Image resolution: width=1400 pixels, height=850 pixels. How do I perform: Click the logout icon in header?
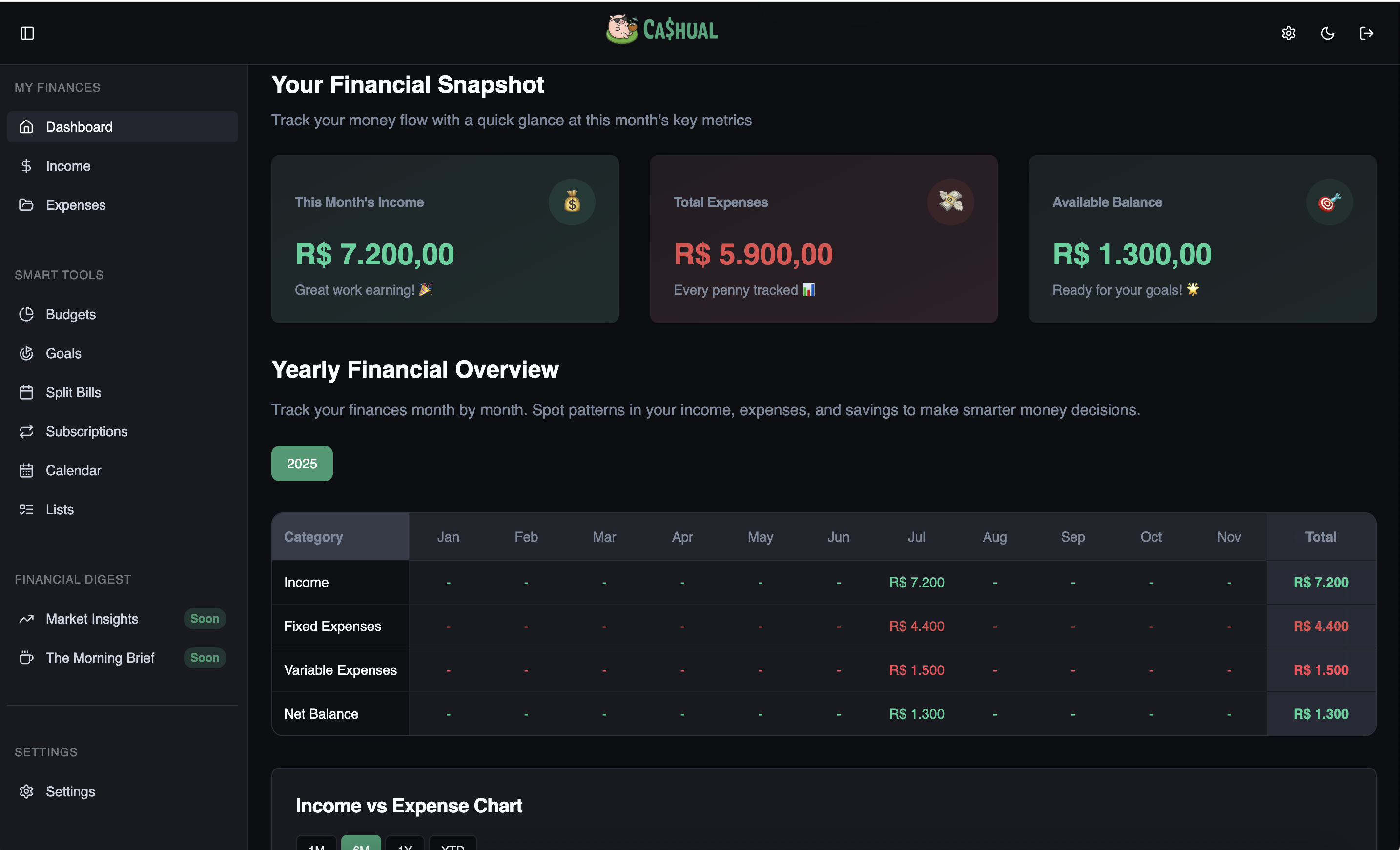click(x=1366, y=33)
